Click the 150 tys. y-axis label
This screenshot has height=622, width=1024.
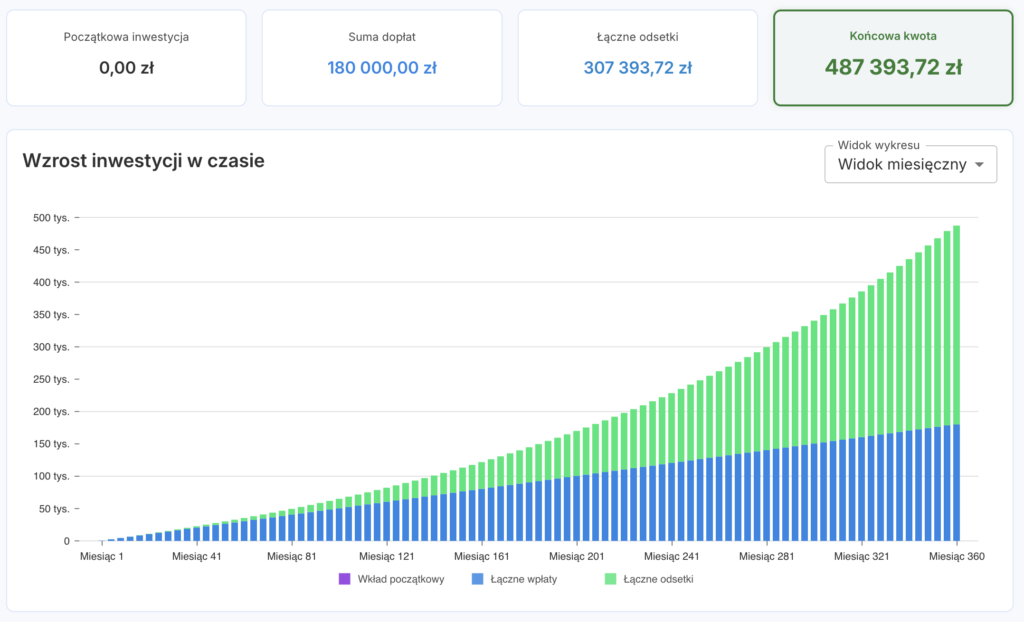click(x=51, y=444)
